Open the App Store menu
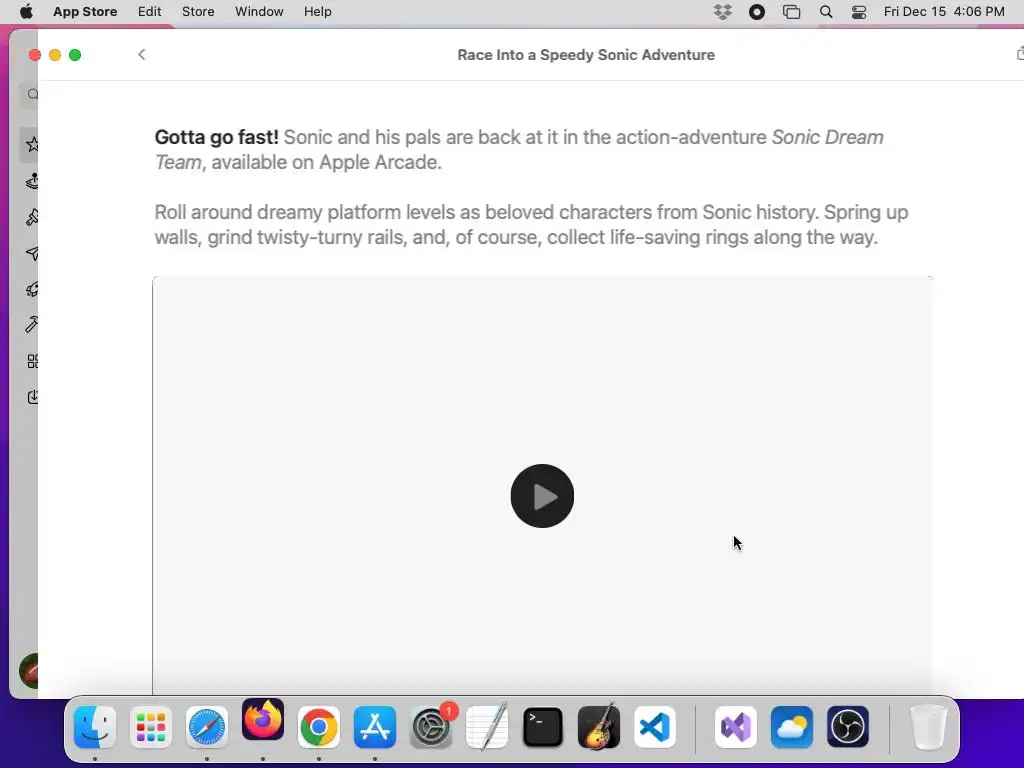This screenshot has height=768, width=1024. pos(85,12)
